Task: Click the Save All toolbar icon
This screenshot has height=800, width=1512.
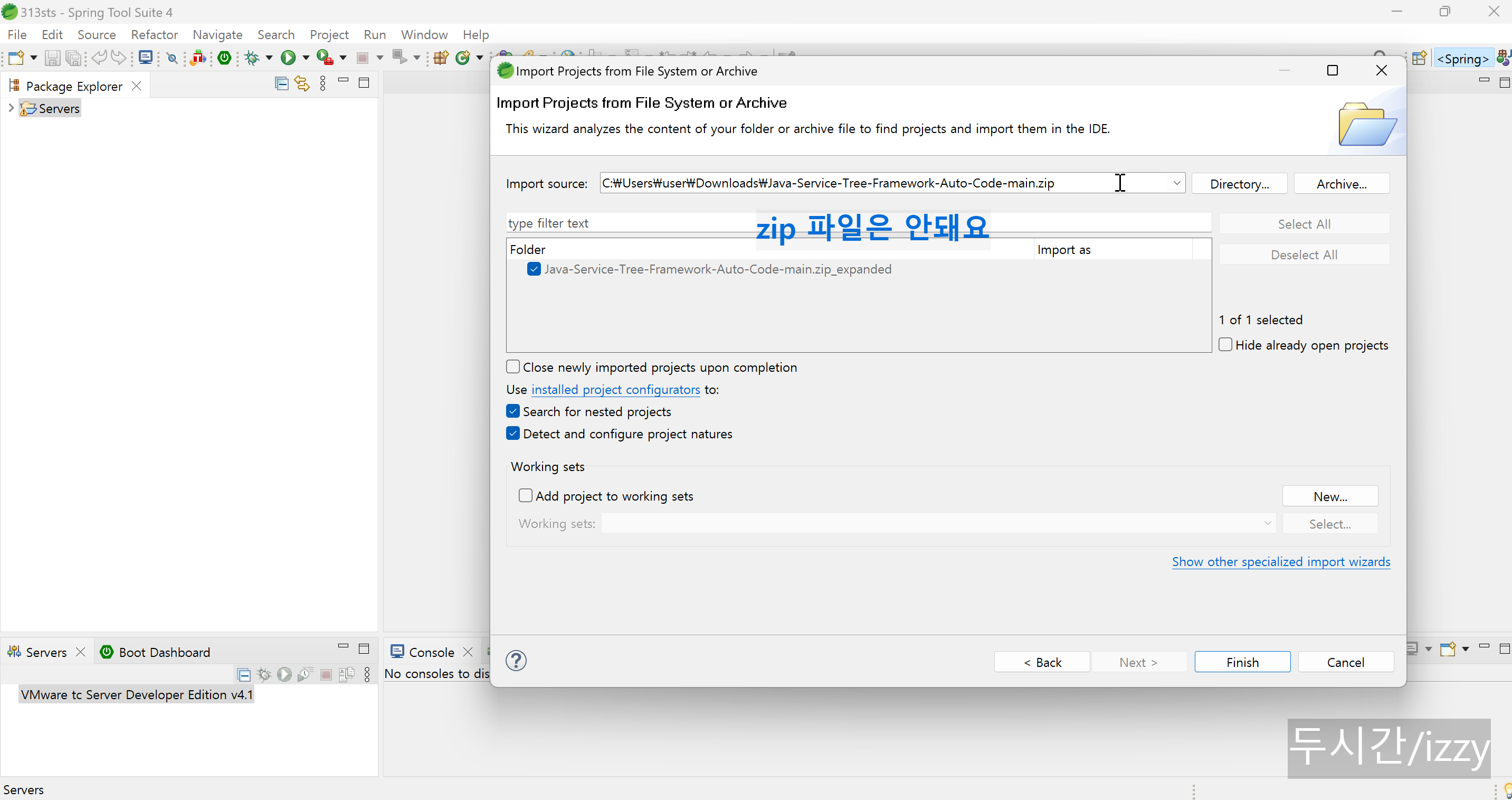Action: (x=73, y=58)
